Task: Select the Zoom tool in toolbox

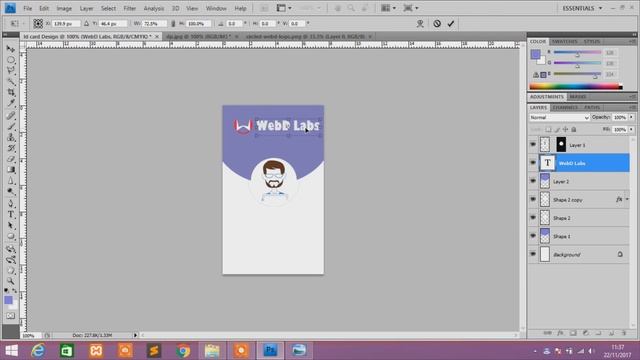Action: [x=11, y=281]
